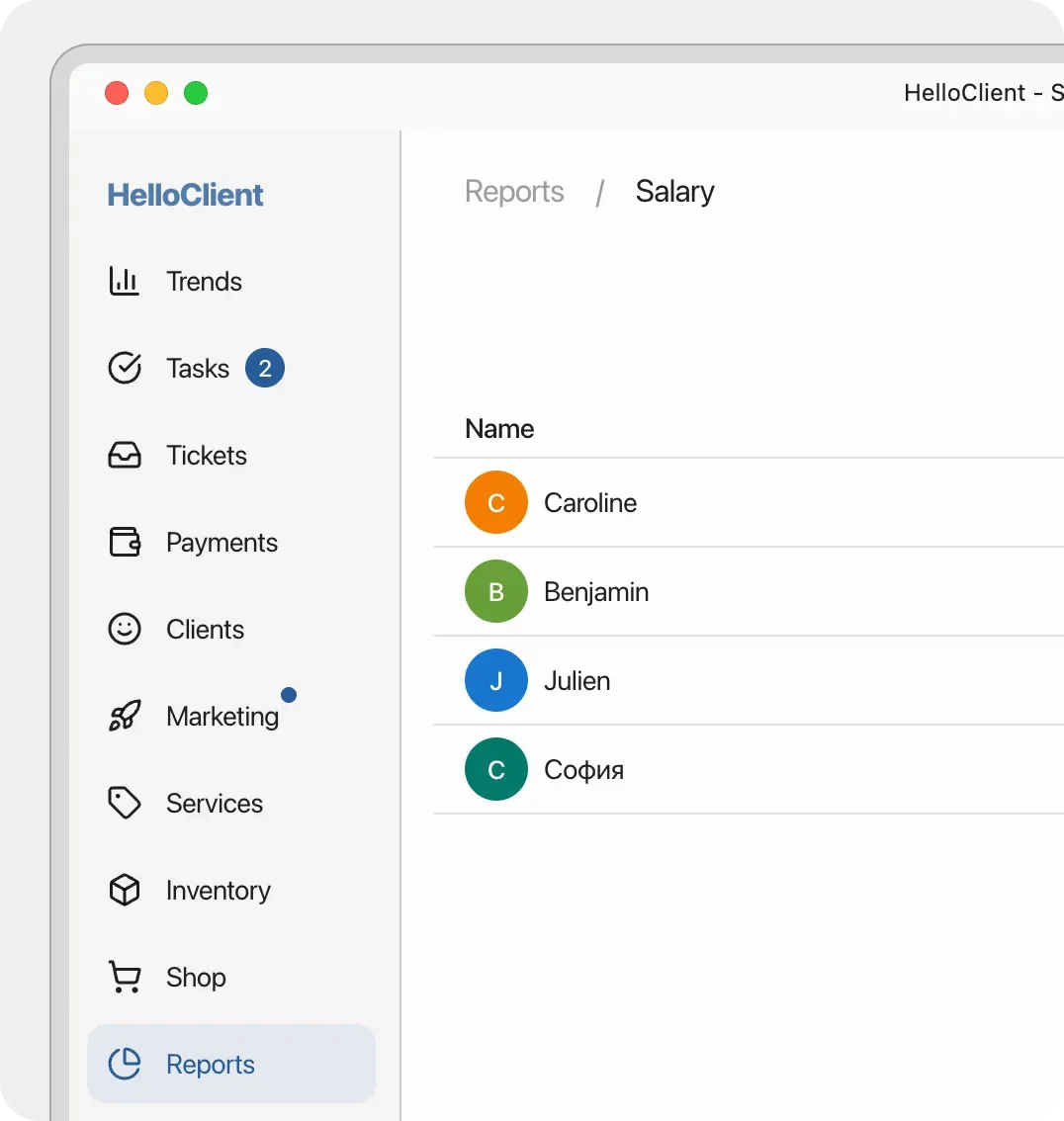Select the Clients smiley face icon
The height and width of the screenshot is (1121, 1064).
click(125, 629)
